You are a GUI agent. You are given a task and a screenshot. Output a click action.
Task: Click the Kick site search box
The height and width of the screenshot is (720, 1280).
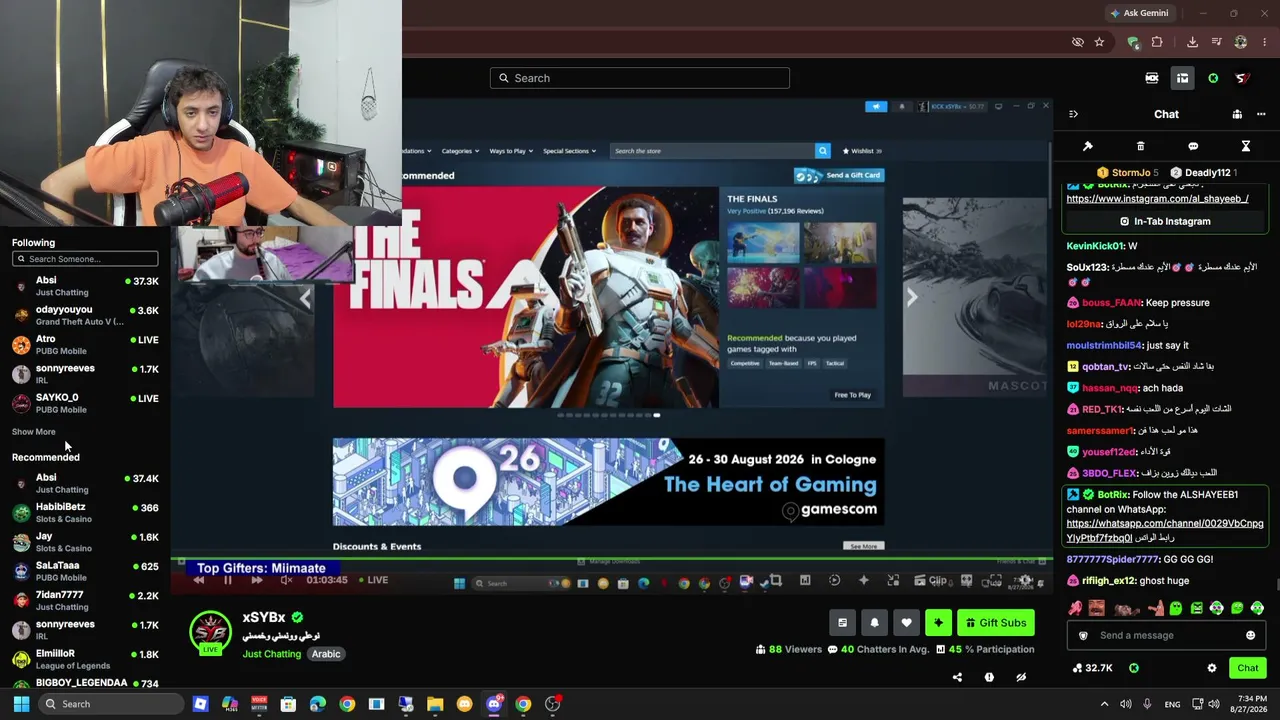640,78
